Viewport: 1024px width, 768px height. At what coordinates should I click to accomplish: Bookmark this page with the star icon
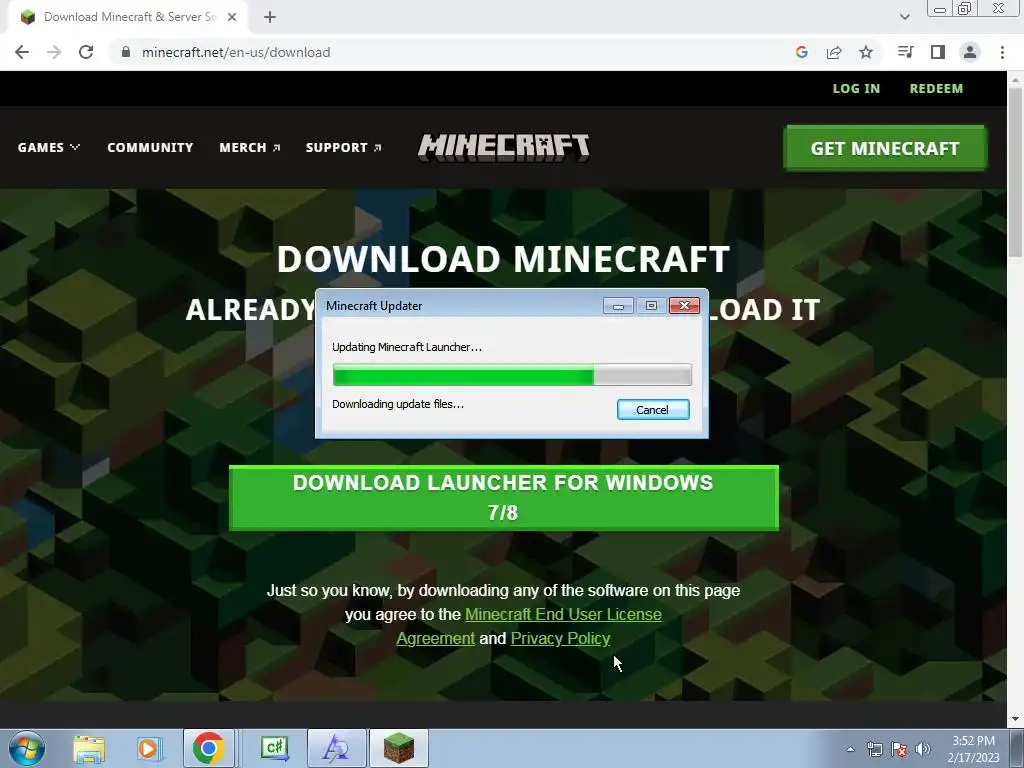coord(866,52)
